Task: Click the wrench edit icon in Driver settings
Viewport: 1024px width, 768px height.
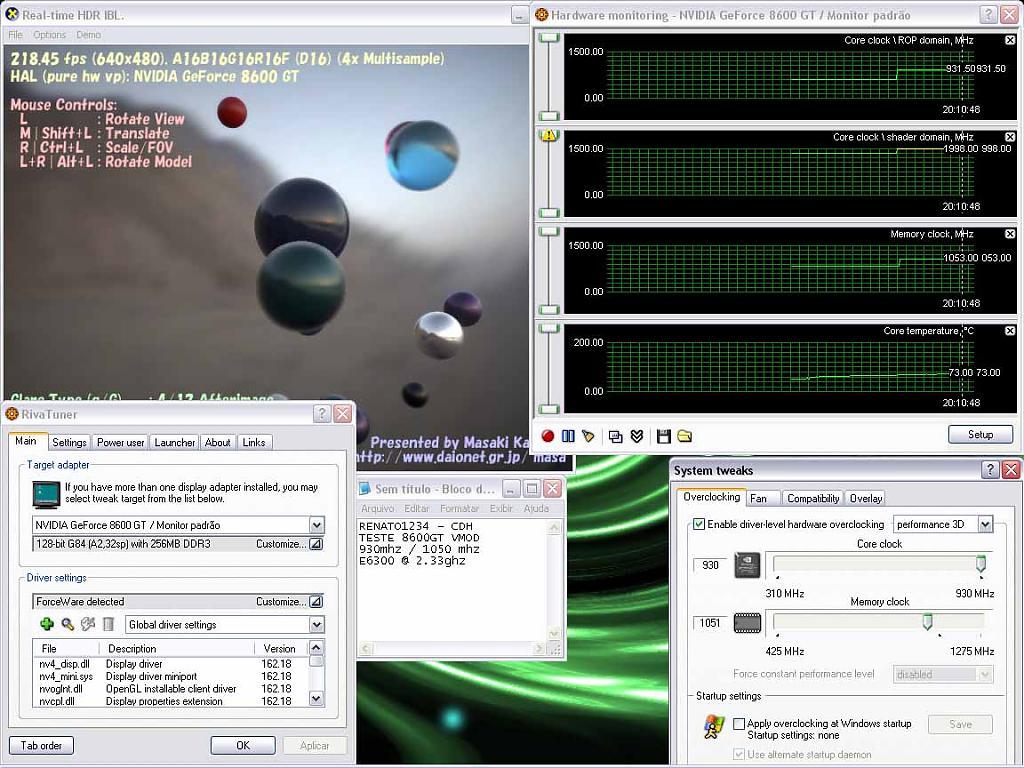Action: click(x=88, y=624)
